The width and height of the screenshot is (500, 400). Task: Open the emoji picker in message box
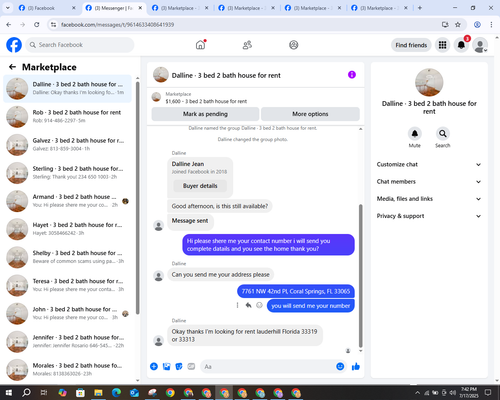340,367
